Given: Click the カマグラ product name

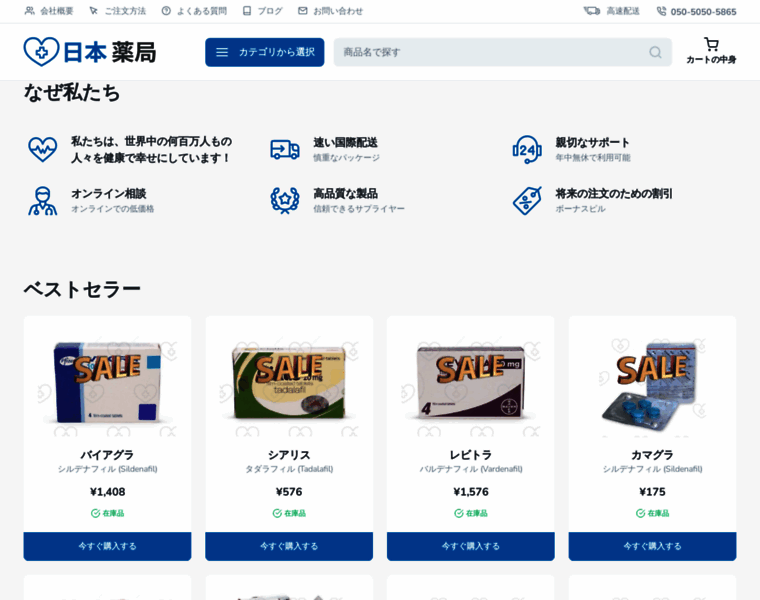Looking at the screenshot, I should (652, 455).
